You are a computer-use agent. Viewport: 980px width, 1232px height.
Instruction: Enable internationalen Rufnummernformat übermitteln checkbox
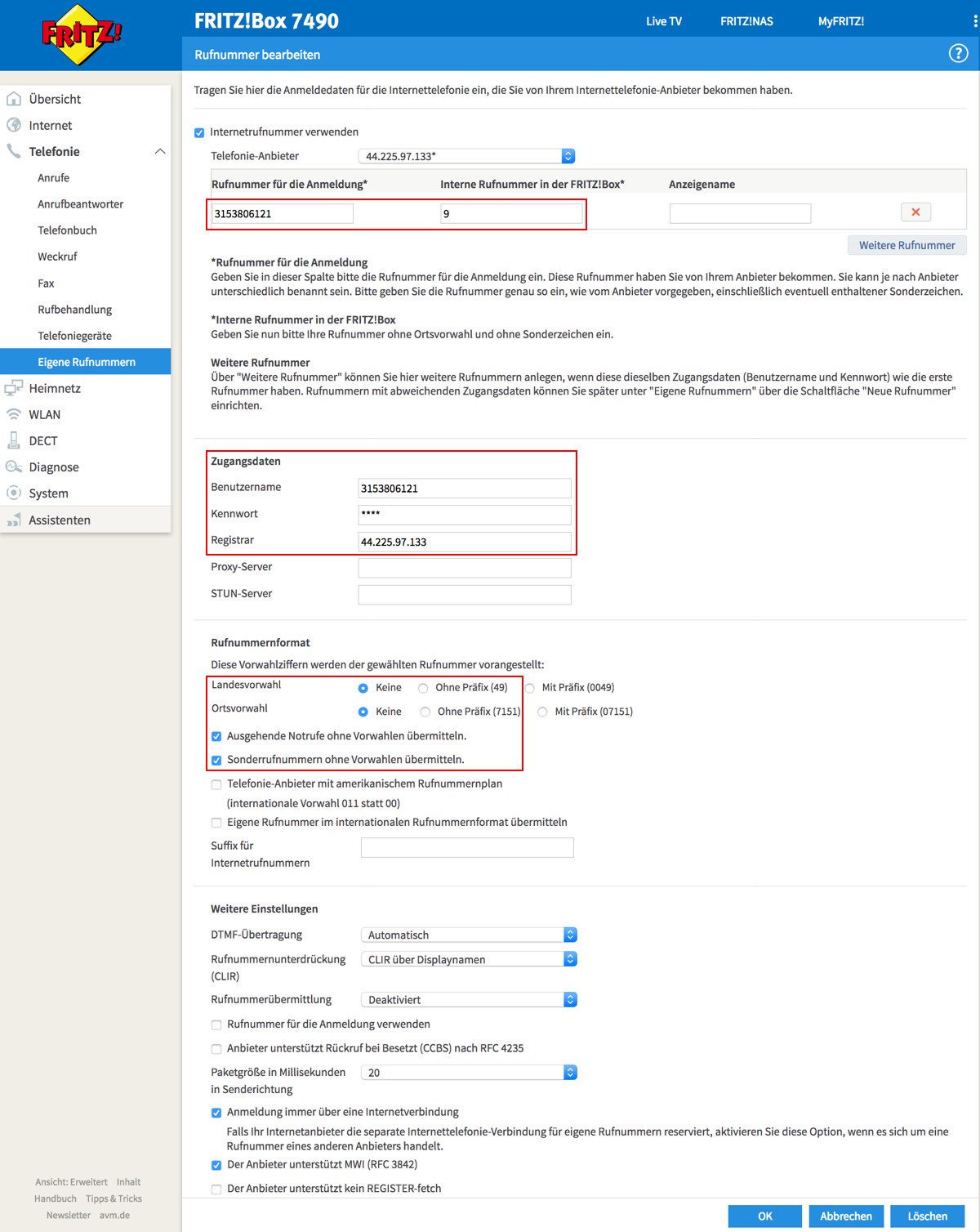point(216,823)
